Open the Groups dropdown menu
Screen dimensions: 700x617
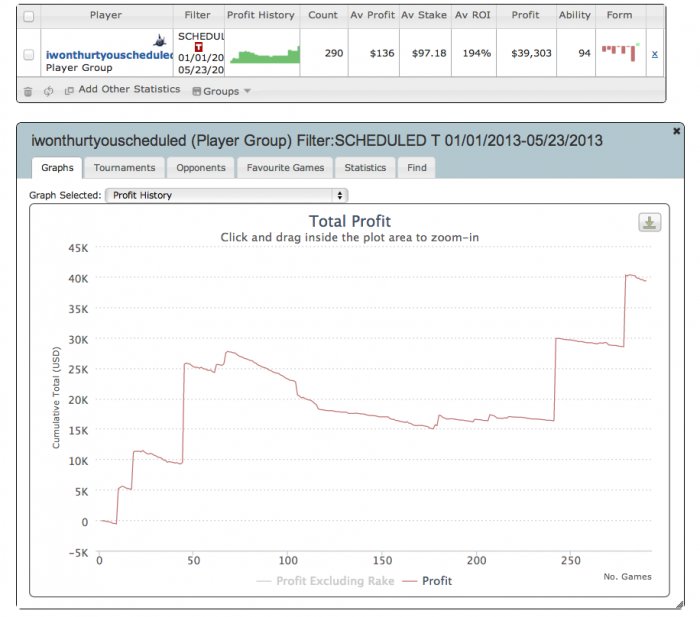(221, 91)
